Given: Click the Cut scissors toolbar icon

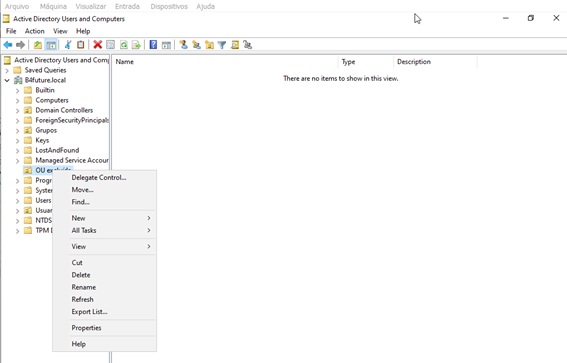Looking at the screenshot, I should coord(68,45).
